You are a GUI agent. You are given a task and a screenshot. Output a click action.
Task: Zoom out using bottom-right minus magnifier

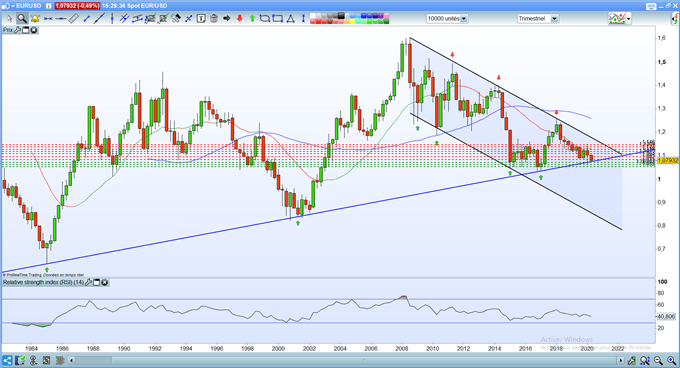click(658, 360)
